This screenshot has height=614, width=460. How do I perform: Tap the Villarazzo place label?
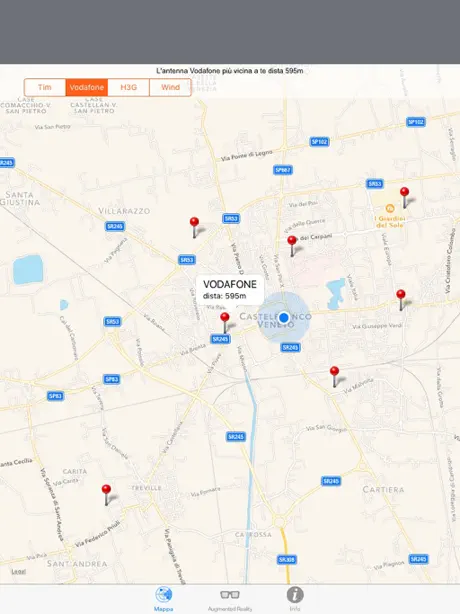(x=124, y=211)
